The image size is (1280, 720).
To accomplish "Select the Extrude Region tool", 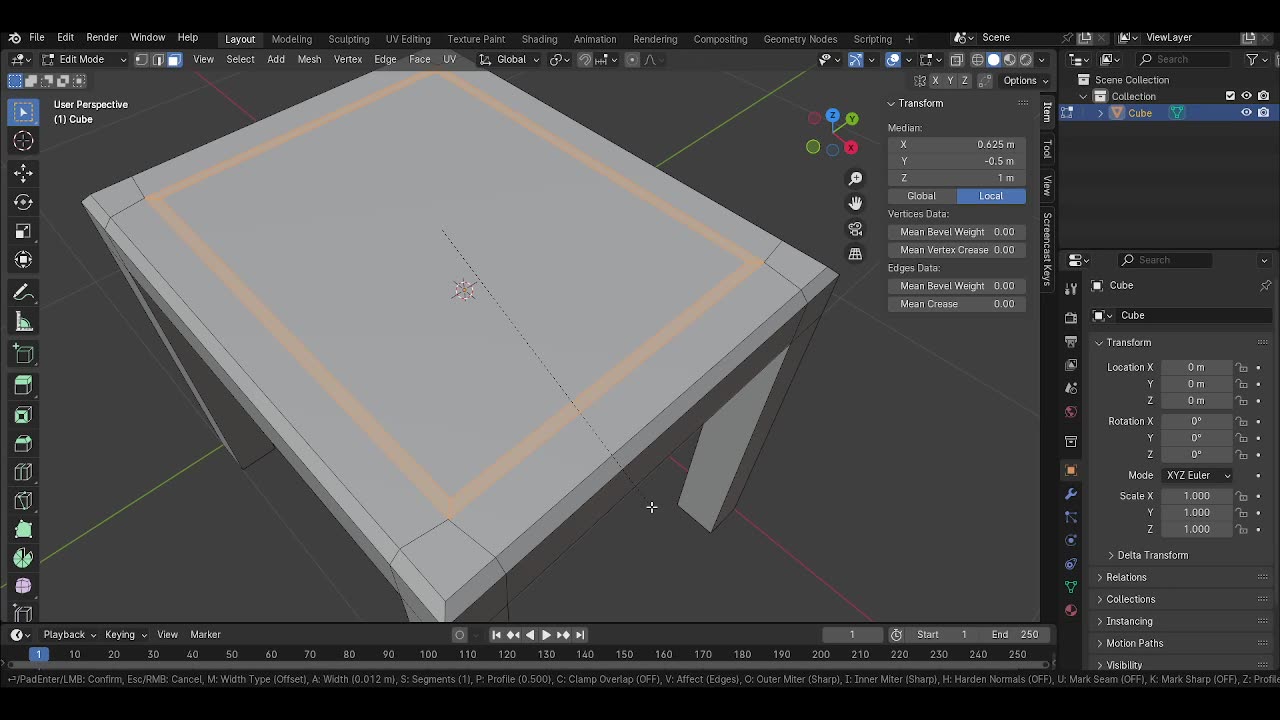I will pos(23,385).
